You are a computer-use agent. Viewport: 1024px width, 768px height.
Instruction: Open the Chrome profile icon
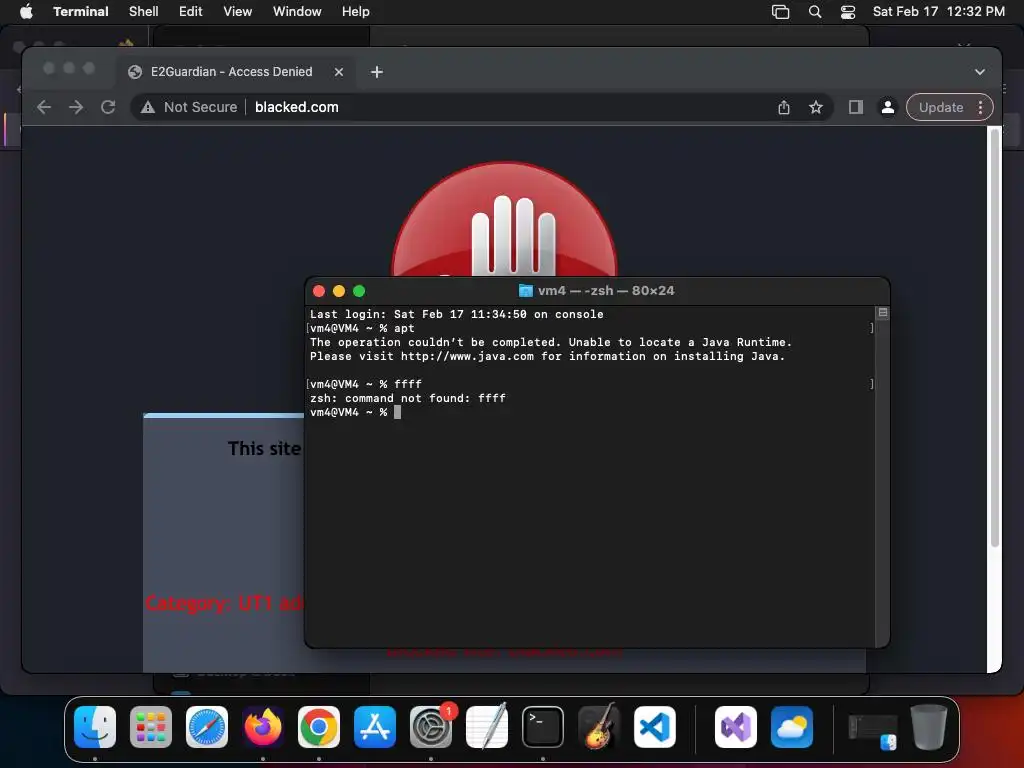(x=888, y=107)
